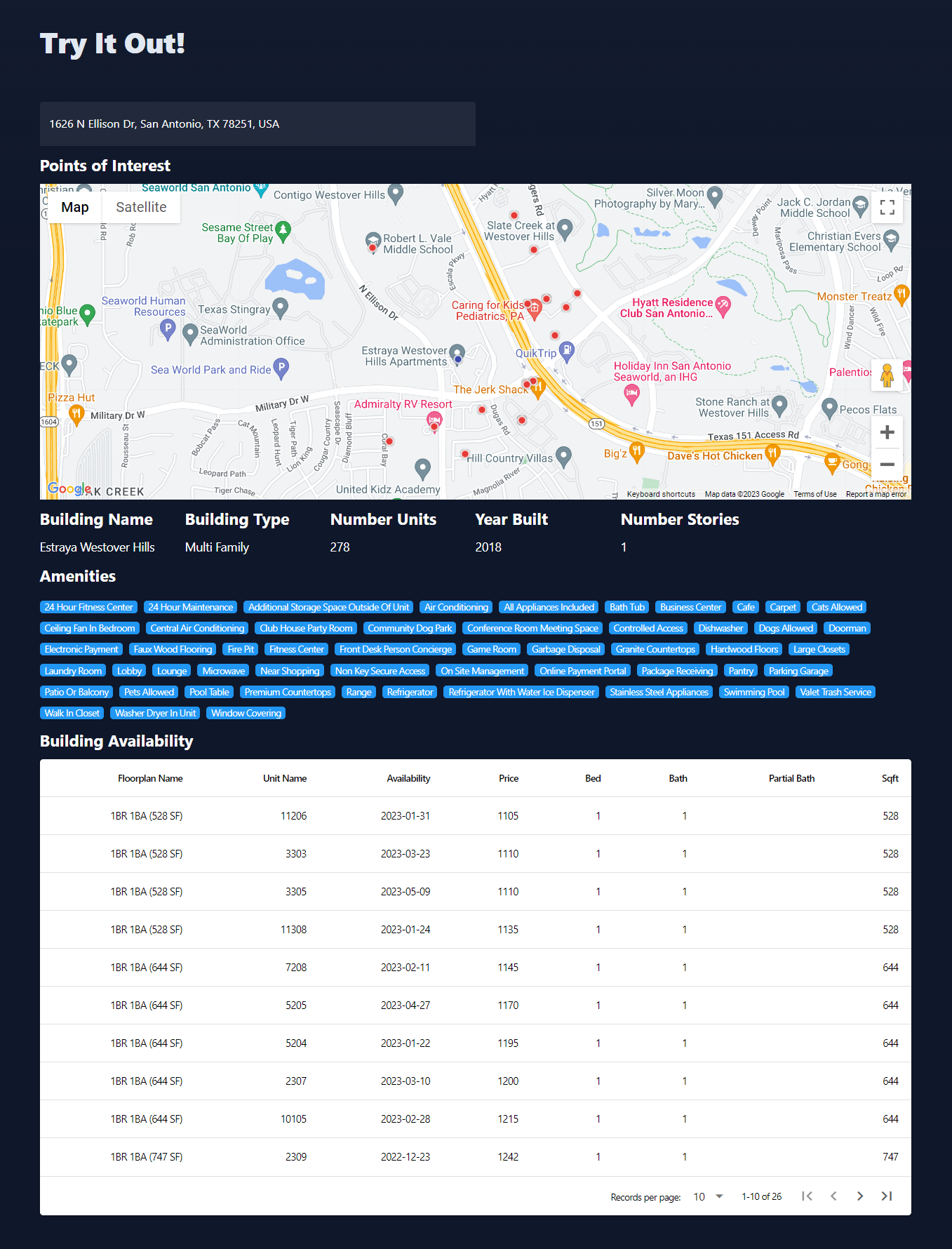Select table row for unit 11206

(476, 816)
